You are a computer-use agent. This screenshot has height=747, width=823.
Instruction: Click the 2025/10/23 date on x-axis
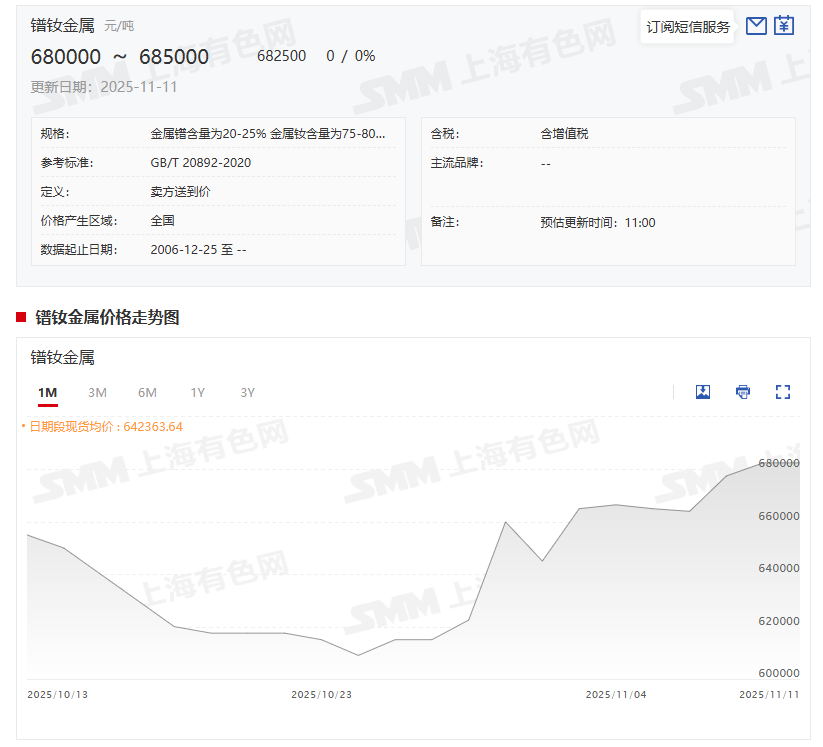pyautogui.click(x=322, y=694)
